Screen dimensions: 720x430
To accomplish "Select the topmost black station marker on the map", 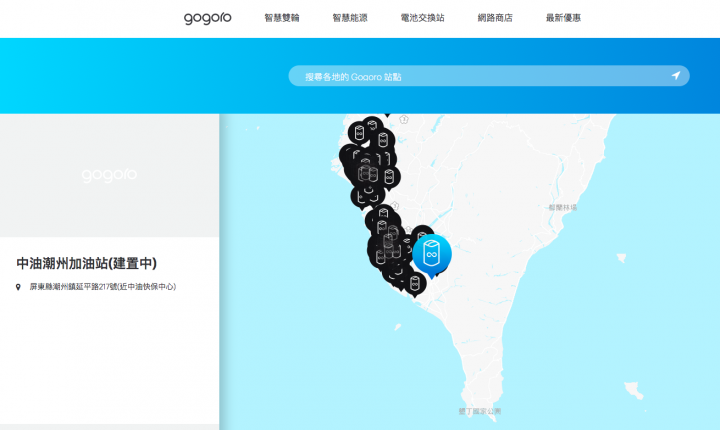I will click(372, 126).
